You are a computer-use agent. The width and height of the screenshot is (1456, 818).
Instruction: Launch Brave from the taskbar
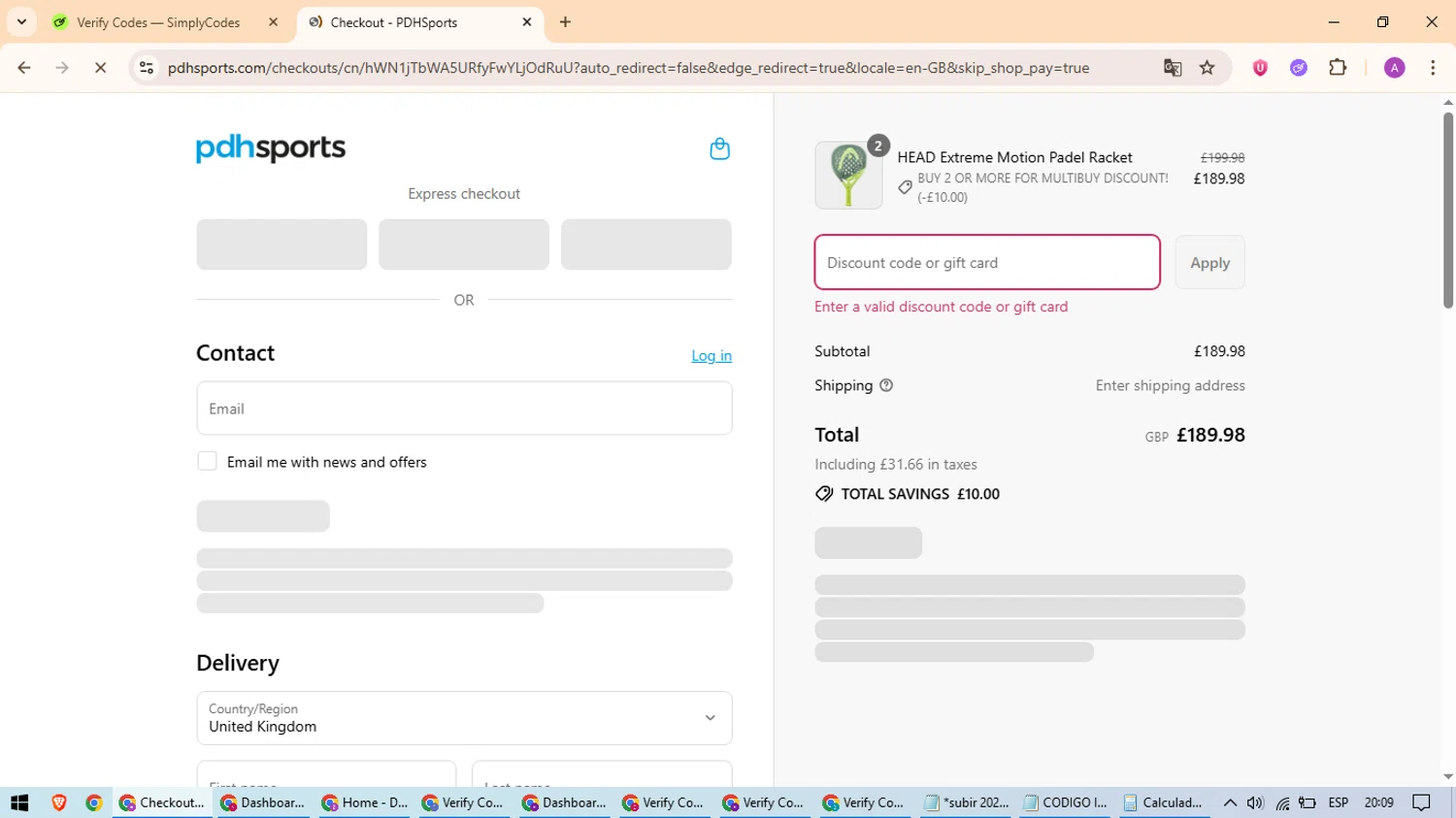(x=59, y=802)
